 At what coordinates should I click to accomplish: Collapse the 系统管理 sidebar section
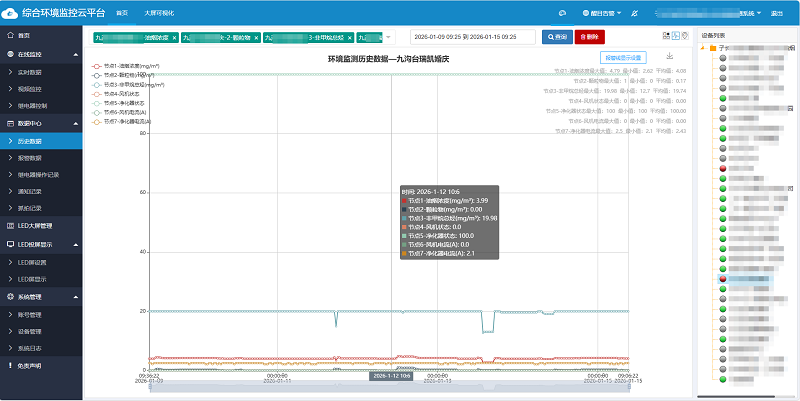point(76,297)
